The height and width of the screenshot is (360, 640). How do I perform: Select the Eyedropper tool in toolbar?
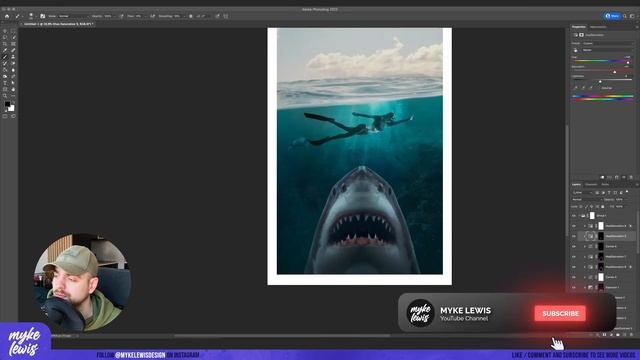(5, 50)
